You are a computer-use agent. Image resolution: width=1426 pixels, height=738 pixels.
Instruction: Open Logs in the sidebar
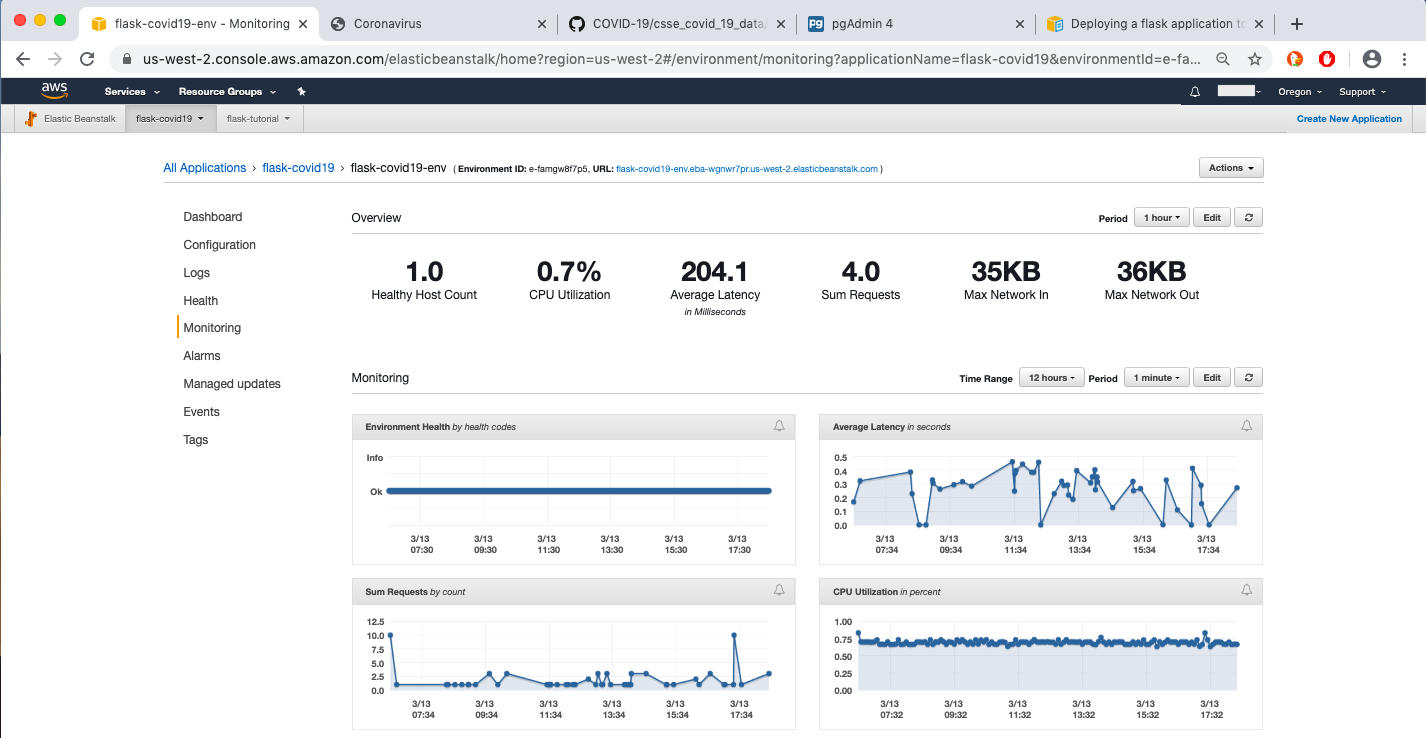[197, 273]
